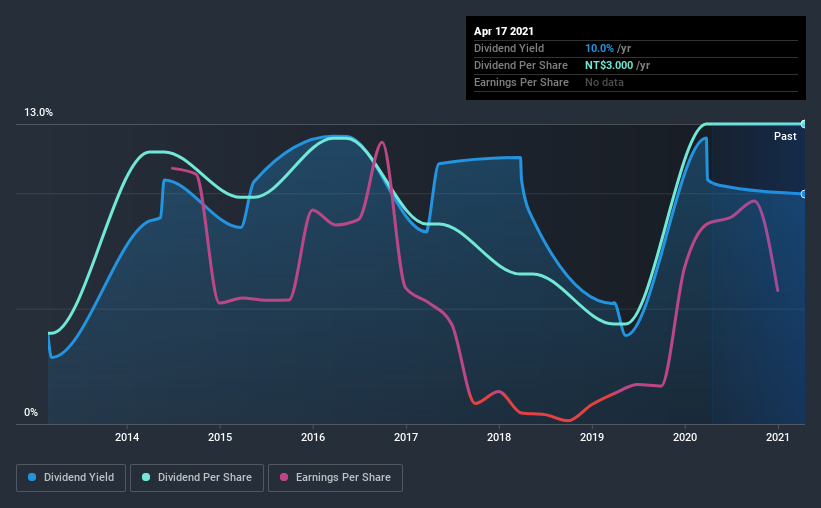This screenshot has height=508, width=821.
Task: Click the teal Dividend Per Share legend dot
Action: (x=146, y=477)
